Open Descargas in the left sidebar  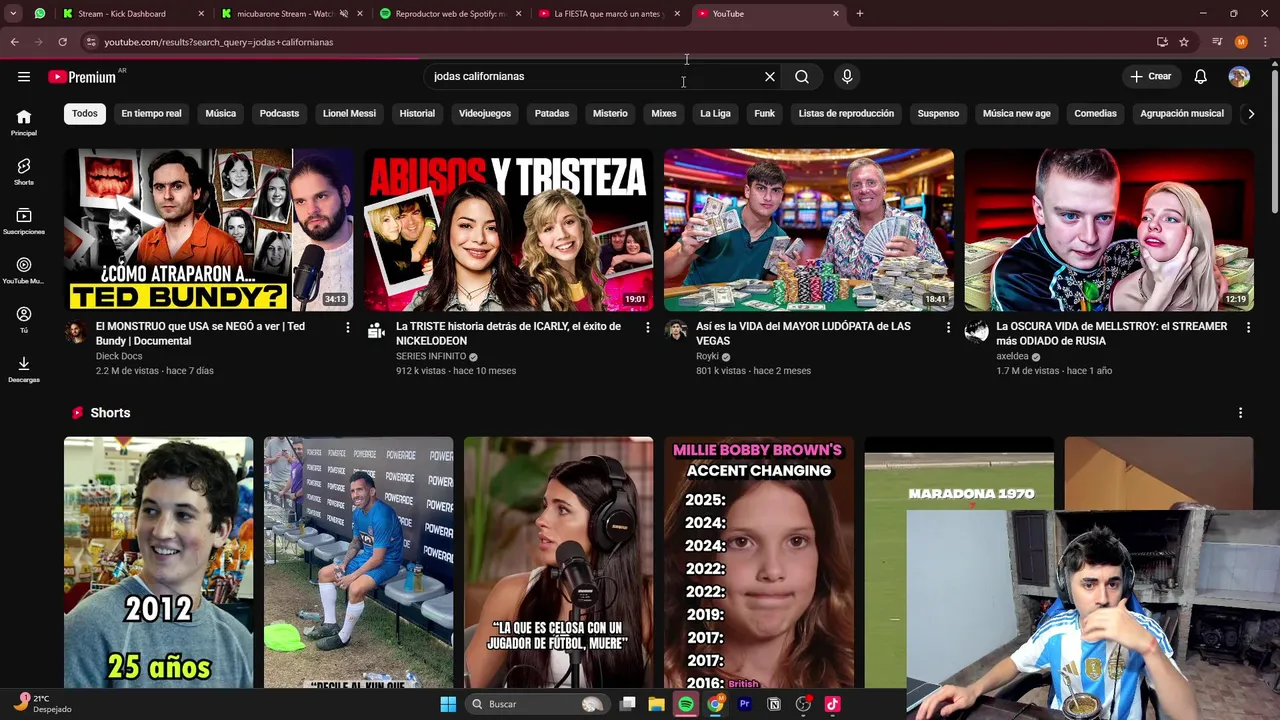[x=24, y=369]
